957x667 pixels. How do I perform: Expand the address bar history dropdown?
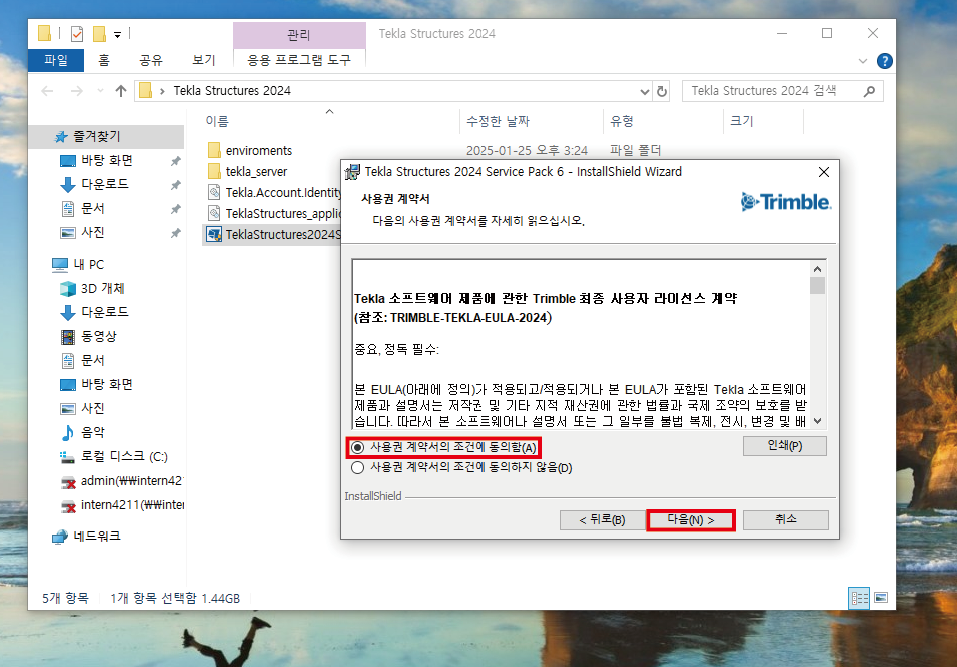pyautogui.click(x=645, y=92)
